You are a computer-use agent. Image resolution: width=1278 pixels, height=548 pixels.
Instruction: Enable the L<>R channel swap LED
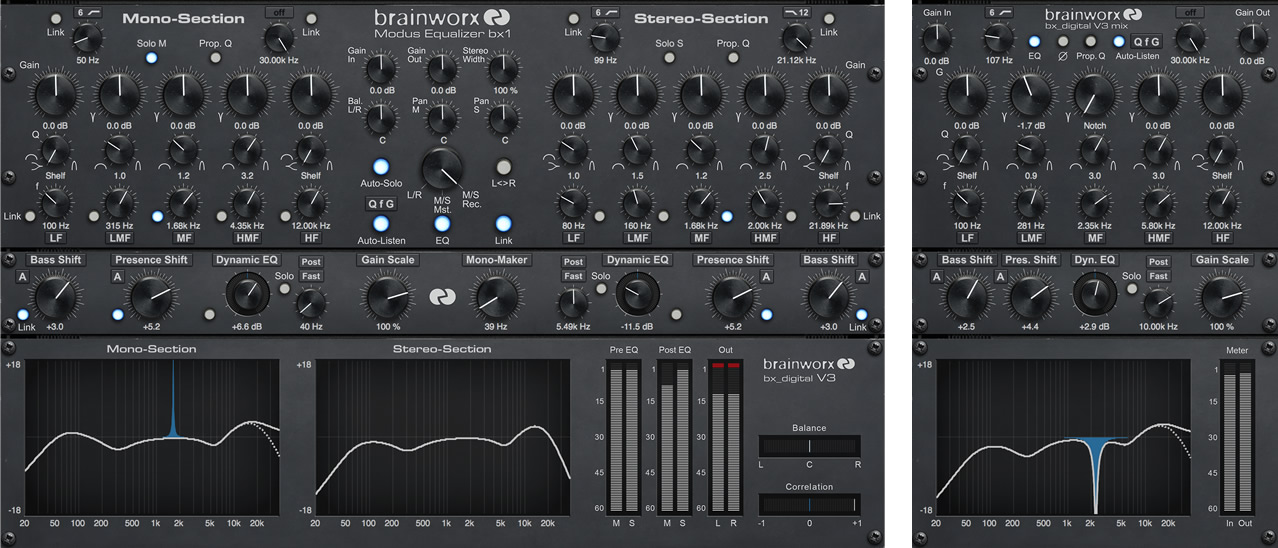coord(503,167)
